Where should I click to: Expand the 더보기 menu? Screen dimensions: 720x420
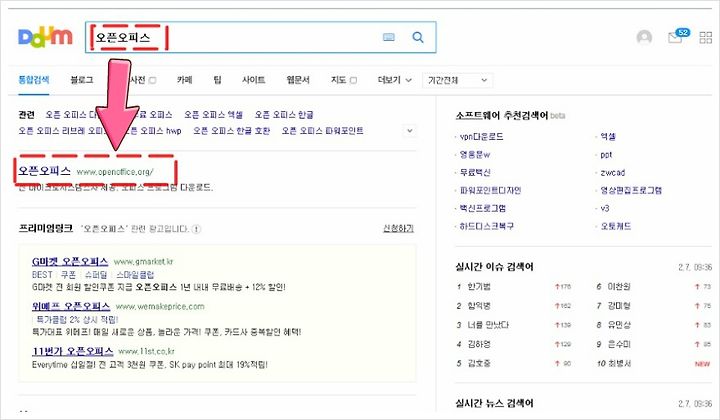point(394,80)
